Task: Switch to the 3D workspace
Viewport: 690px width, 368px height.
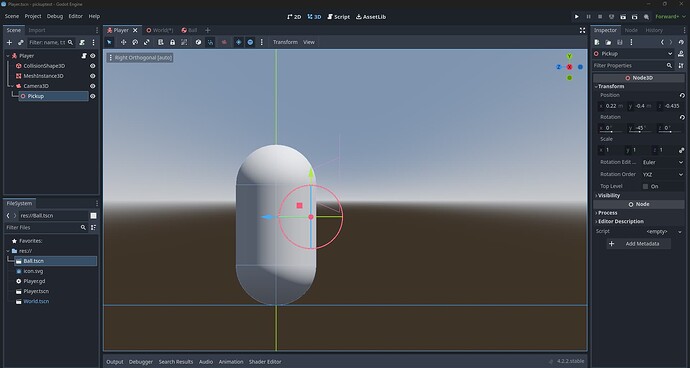Action: (x=314, y=17)
